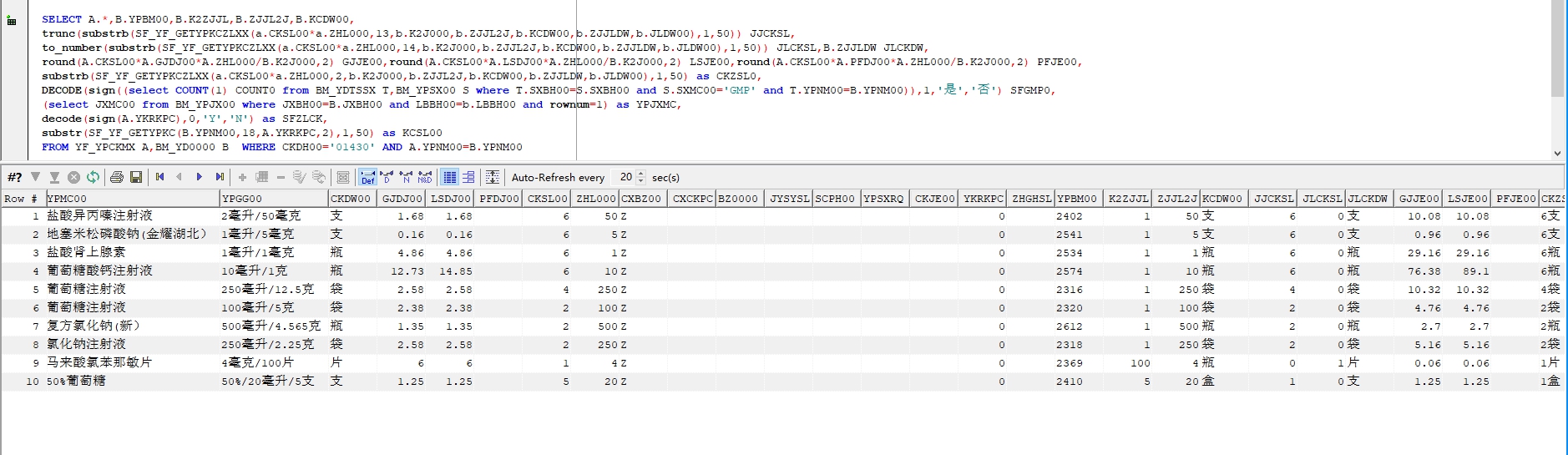This screenshot has height=455, width=1568.
Task: Save results with the floppy disk icon
Action: (x=136, y=177)
